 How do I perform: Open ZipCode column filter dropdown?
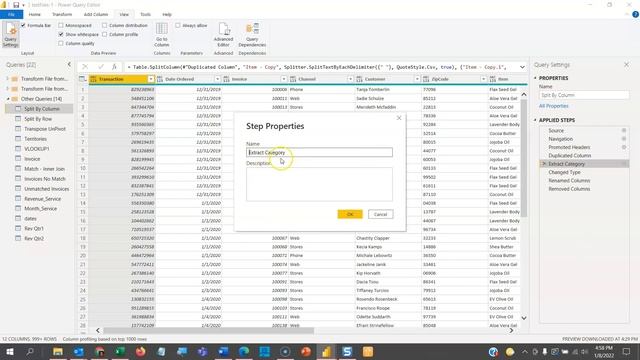(483, 79)
